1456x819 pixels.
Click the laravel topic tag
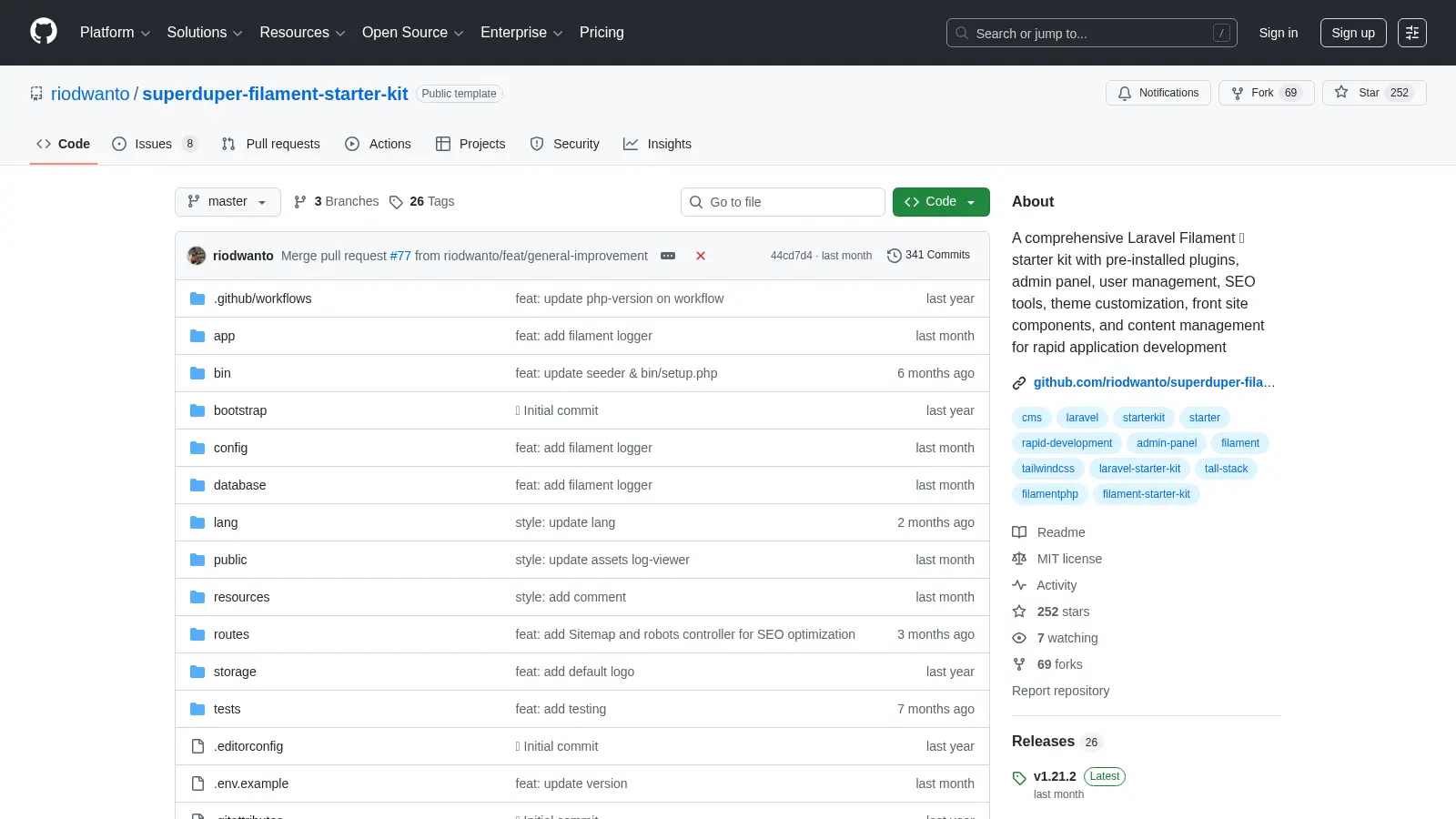point(1082,418)
